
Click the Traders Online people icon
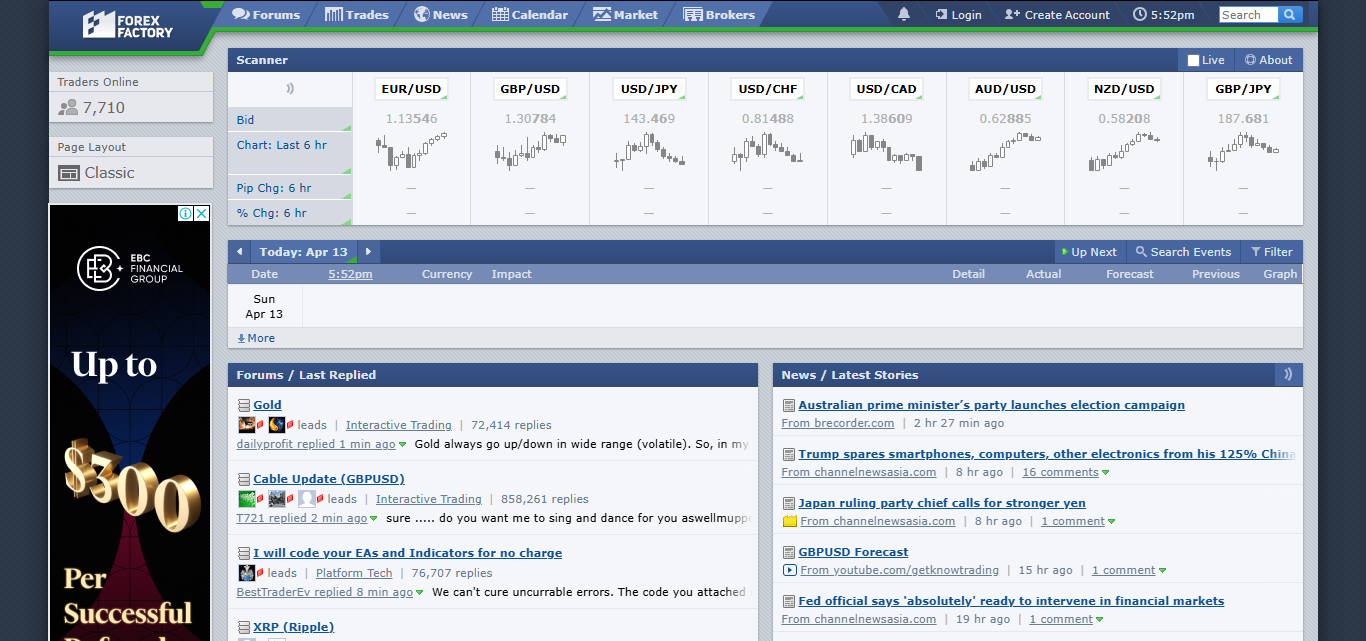(68, 108)
